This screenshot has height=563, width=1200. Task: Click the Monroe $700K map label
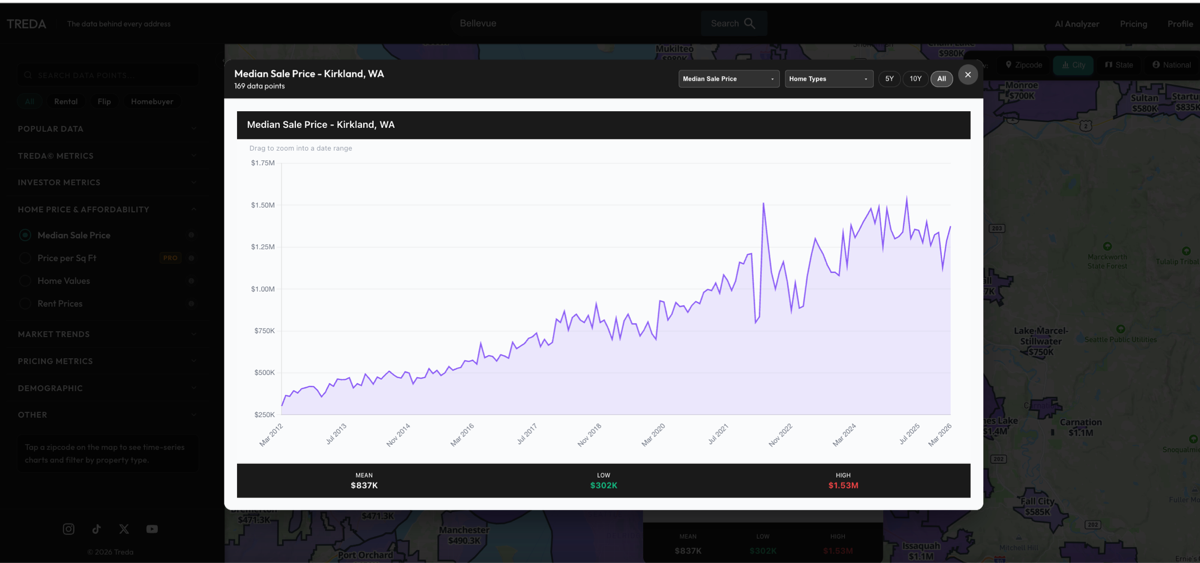point(1021,90)
